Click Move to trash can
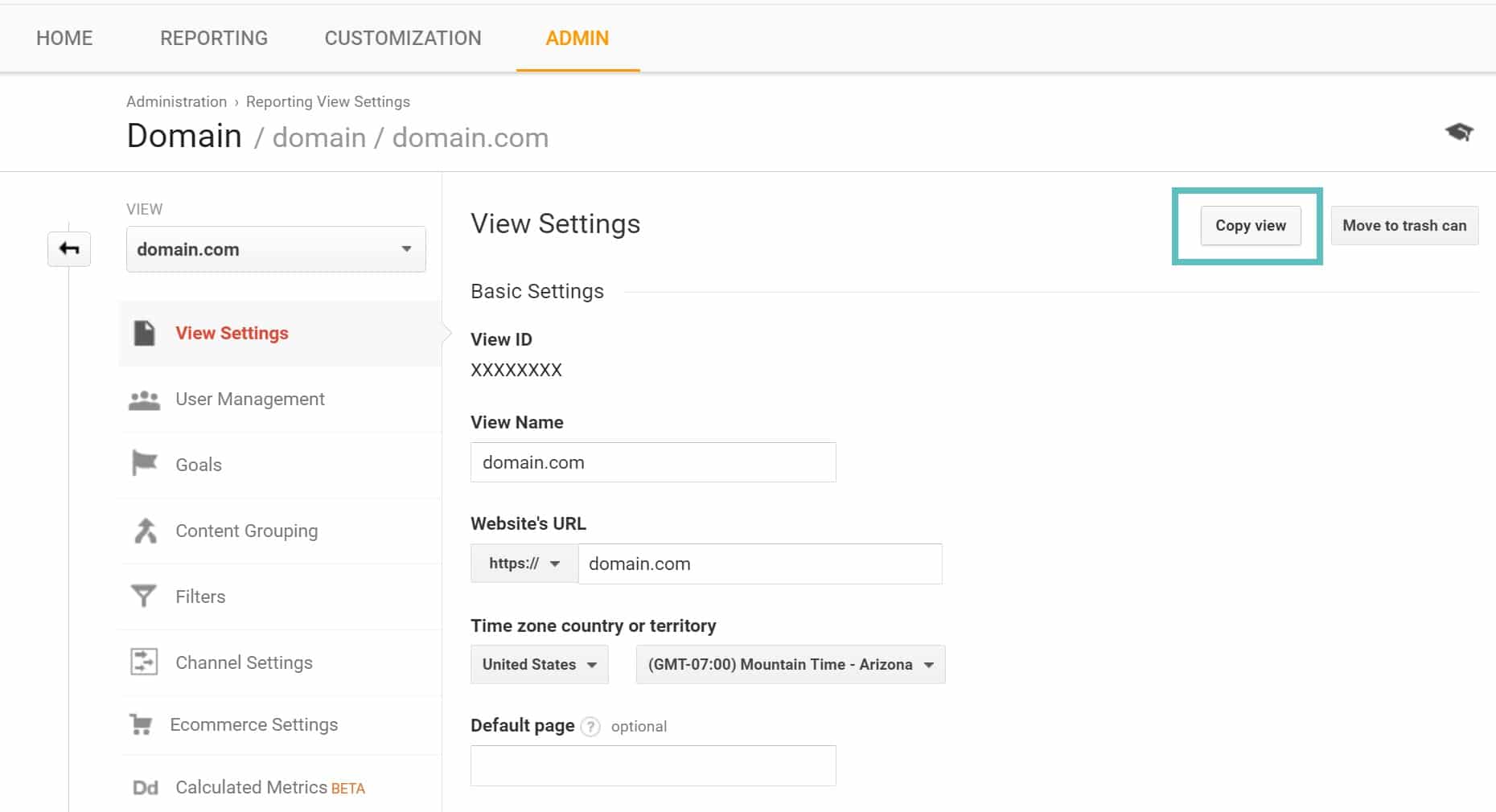The image size is (1496, 812). coord(1404,226)
